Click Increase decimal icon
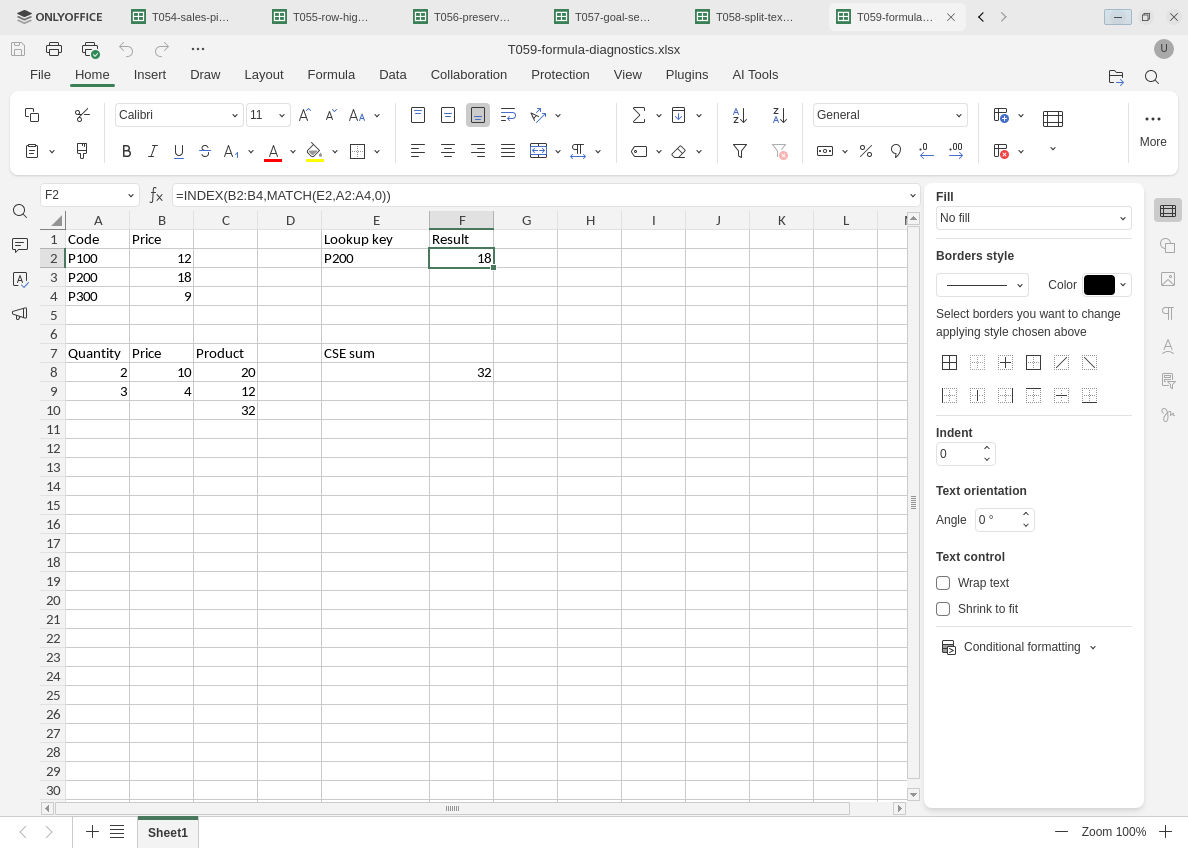The width and height of the screenshot is (1188, 848). point(956,152)
